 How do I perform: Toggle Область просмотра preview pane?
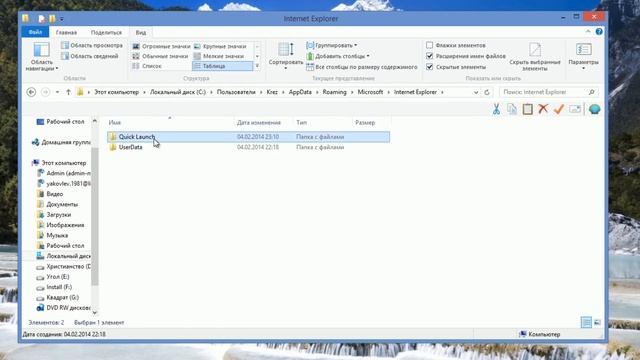pos(92,45)
